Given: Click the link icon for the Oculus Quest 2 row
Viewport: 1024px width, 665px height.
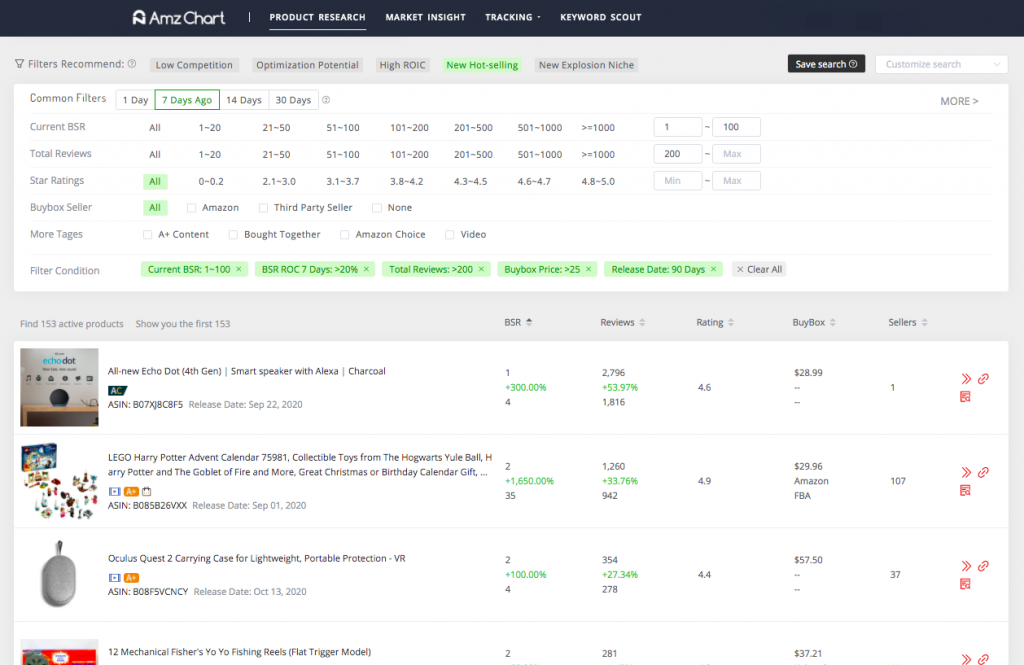Looking at the screenshot, I should [983, 565].
